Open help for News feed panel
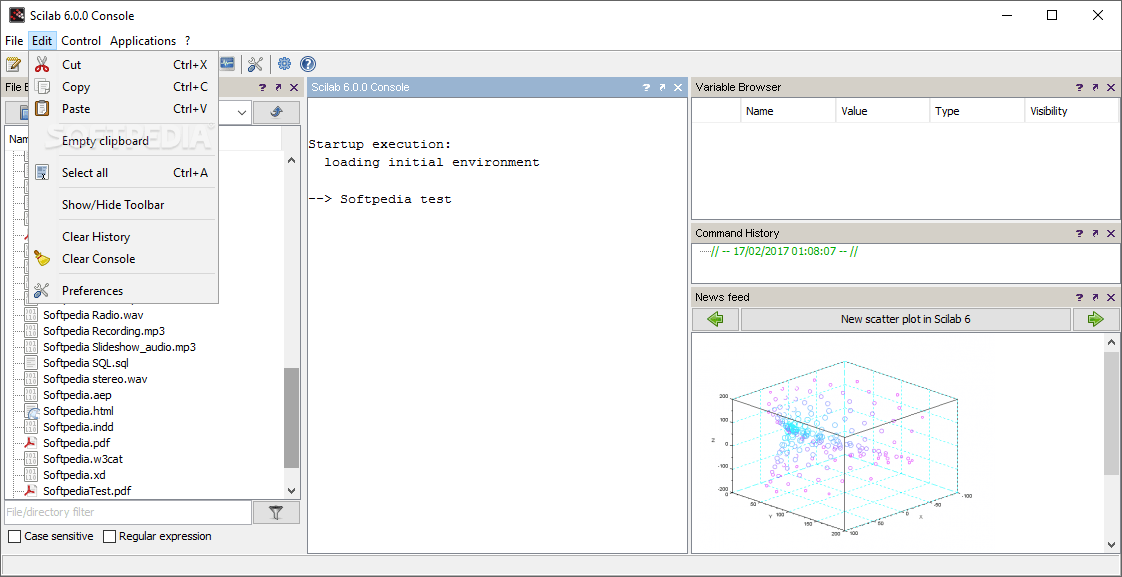 click(x=1079, y=297)
